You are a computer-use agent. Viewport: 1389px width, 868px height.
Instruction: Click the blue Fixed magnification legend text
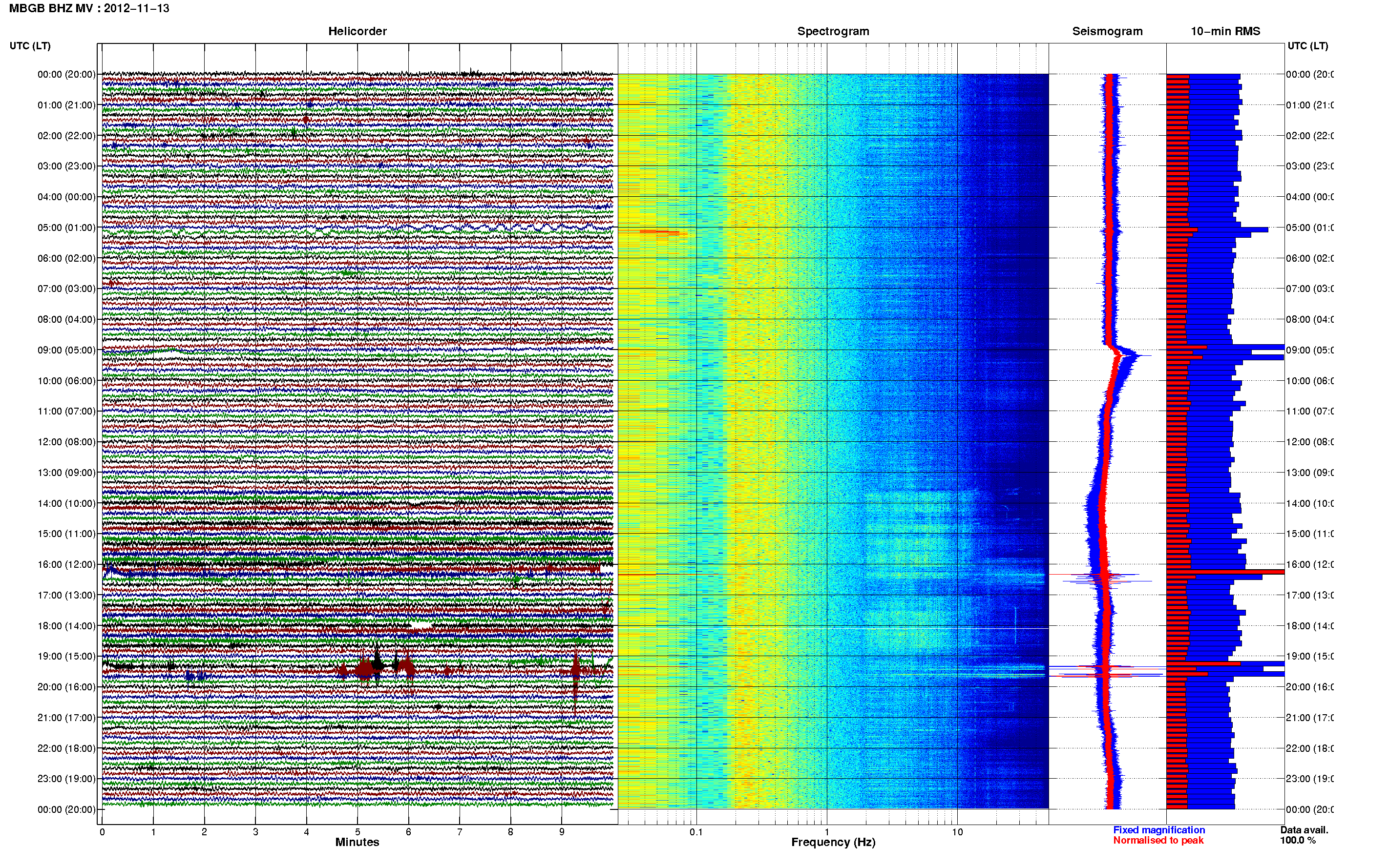click(x=1159, y=830)
